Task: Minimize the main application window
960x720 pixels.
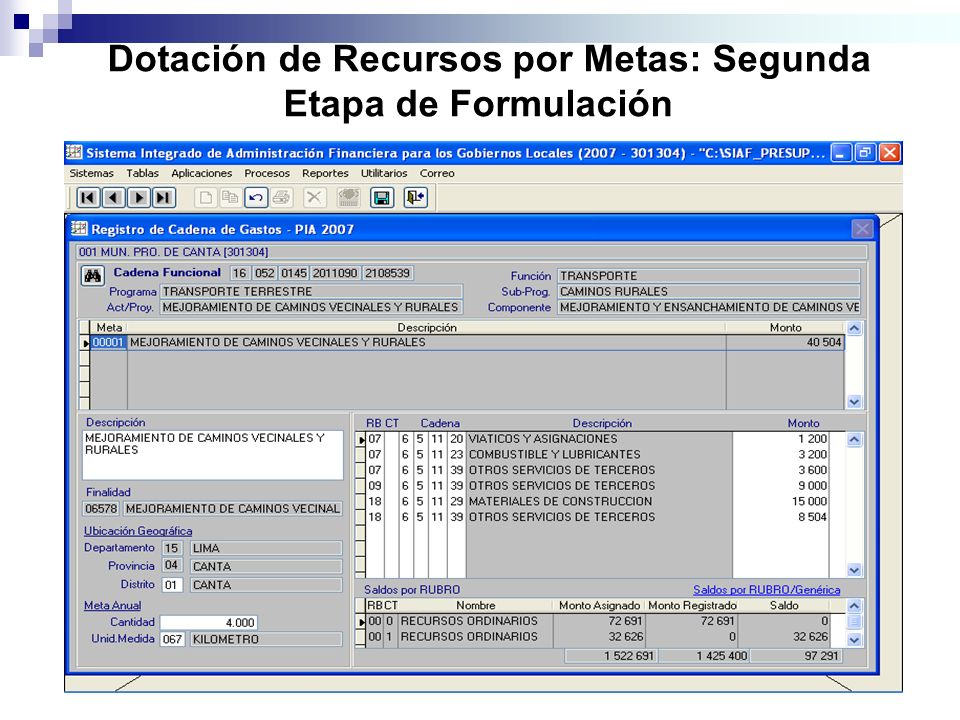Action: pos(841,152)
